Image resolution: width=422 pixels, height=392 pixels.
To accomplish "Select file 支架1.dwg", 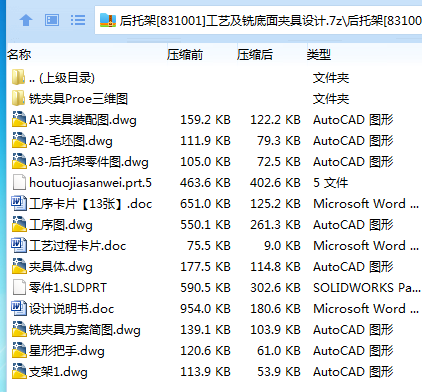I will (58, 372).
